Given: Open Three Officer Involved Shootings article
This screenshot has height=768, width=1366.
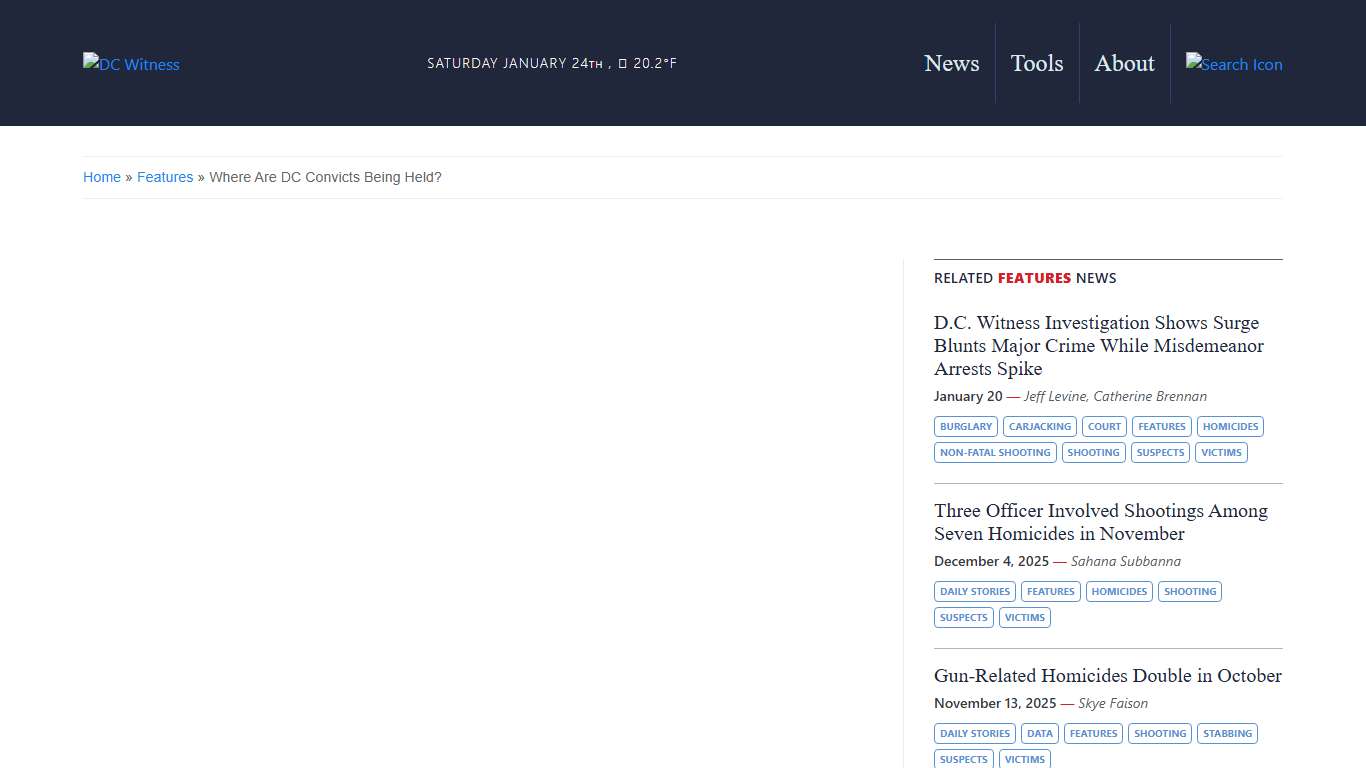Looking at the screenshot, I should [1100, 522].
